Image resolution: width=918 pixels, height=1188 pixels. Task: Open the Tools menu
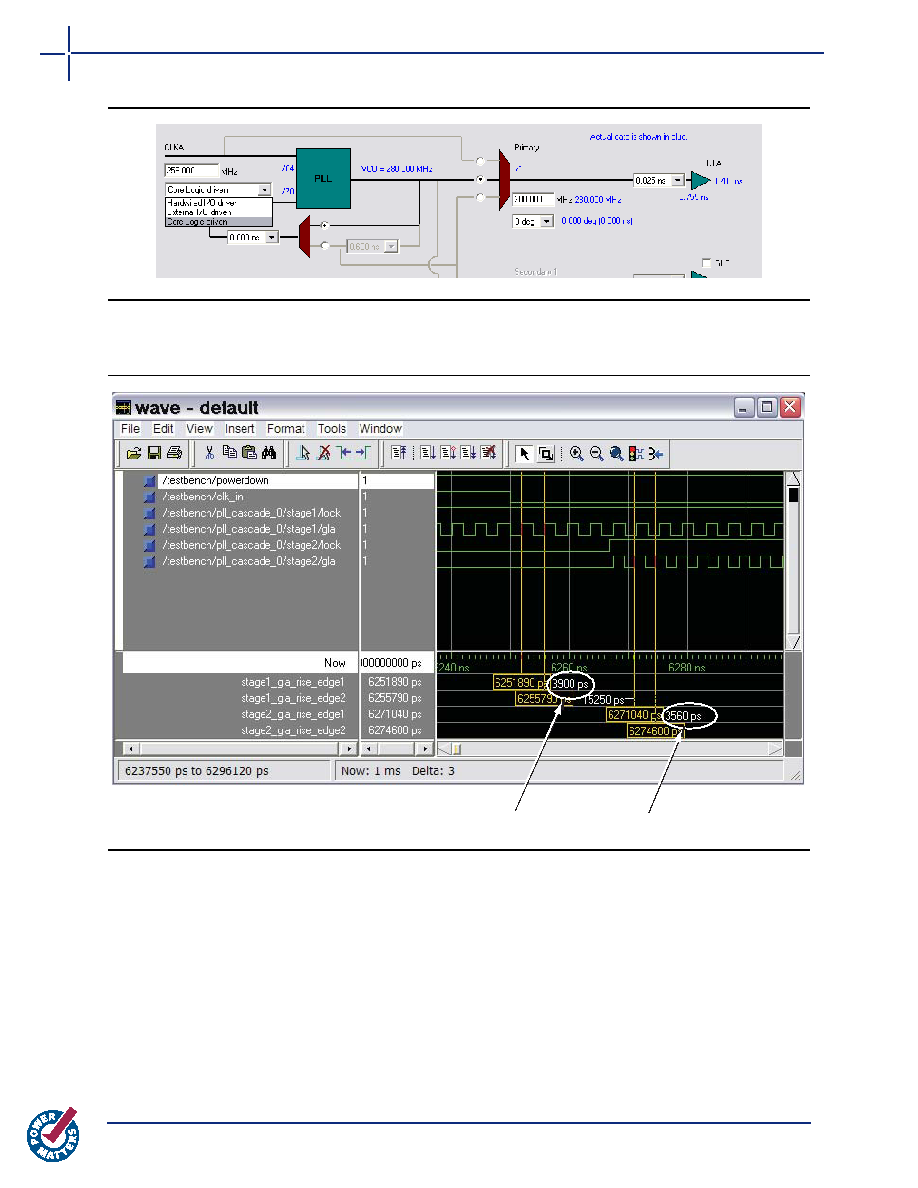click(x=332, y=429)
